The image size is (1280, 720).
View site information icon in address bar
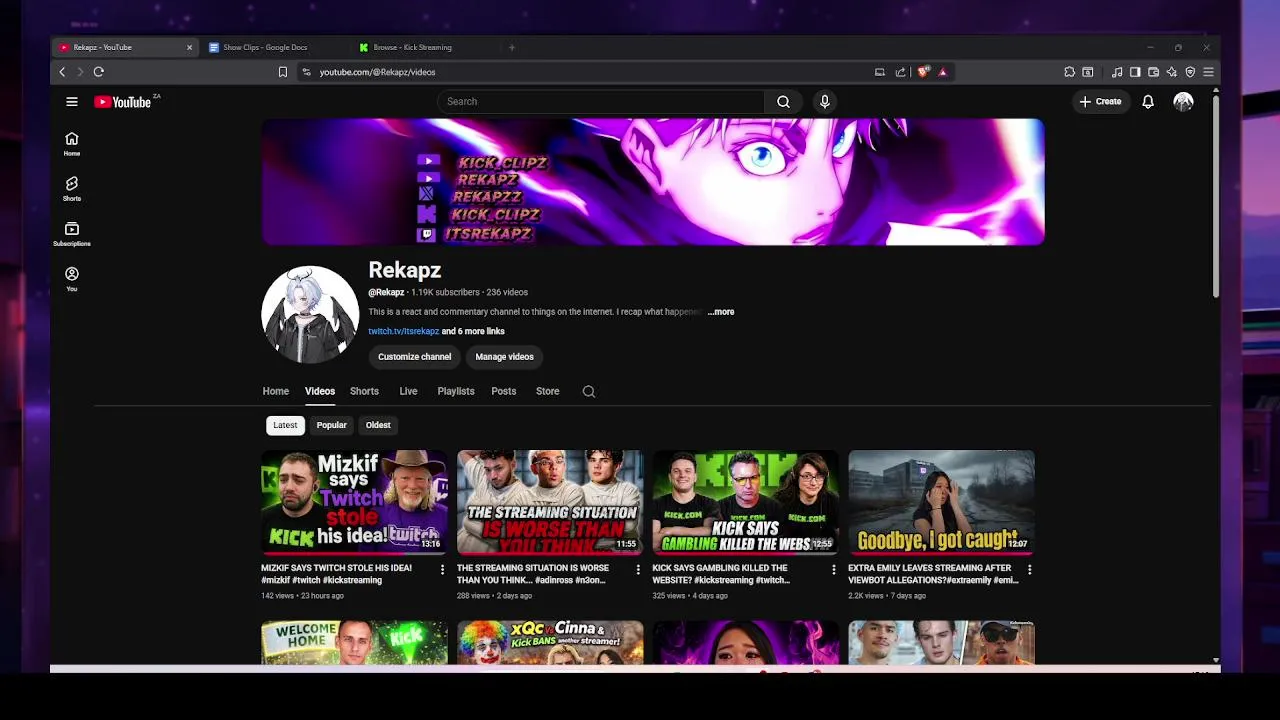(x=307, y=72)
